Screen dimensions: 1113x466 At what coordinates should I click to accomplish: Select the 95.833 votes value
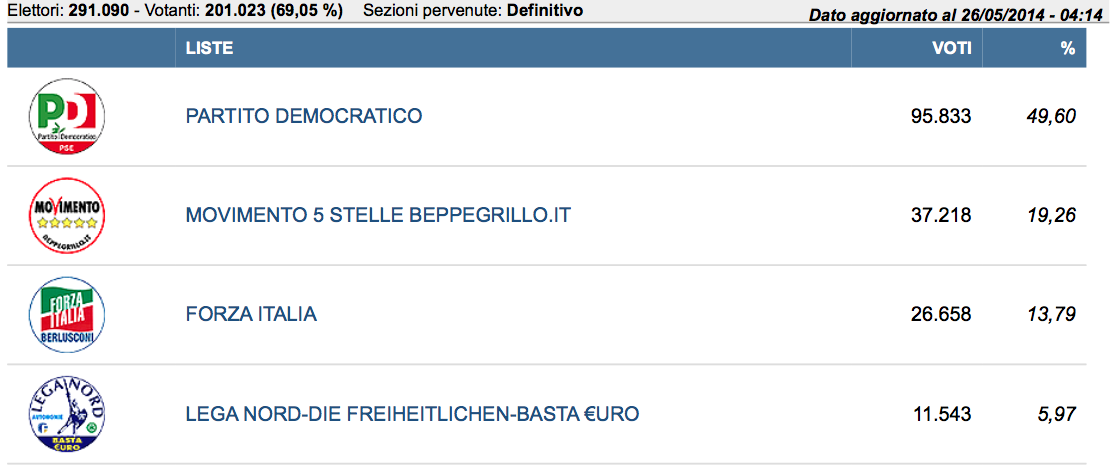pos(941,116)
